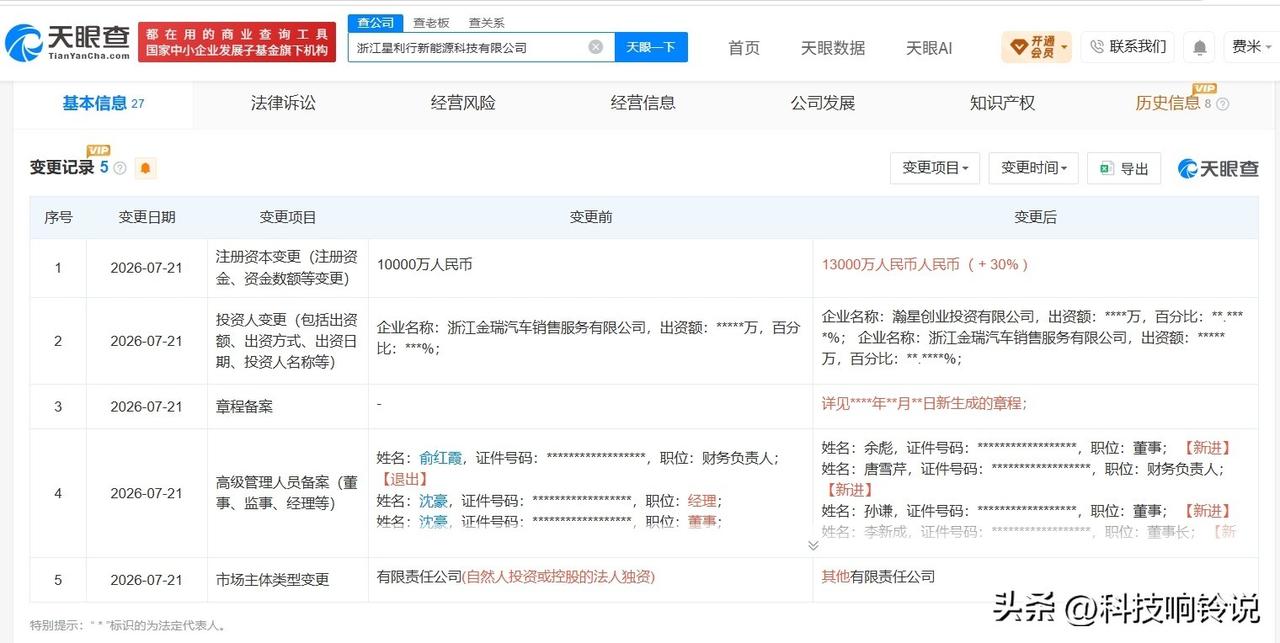Switch to the 基本信息 tab

[103, 103]
